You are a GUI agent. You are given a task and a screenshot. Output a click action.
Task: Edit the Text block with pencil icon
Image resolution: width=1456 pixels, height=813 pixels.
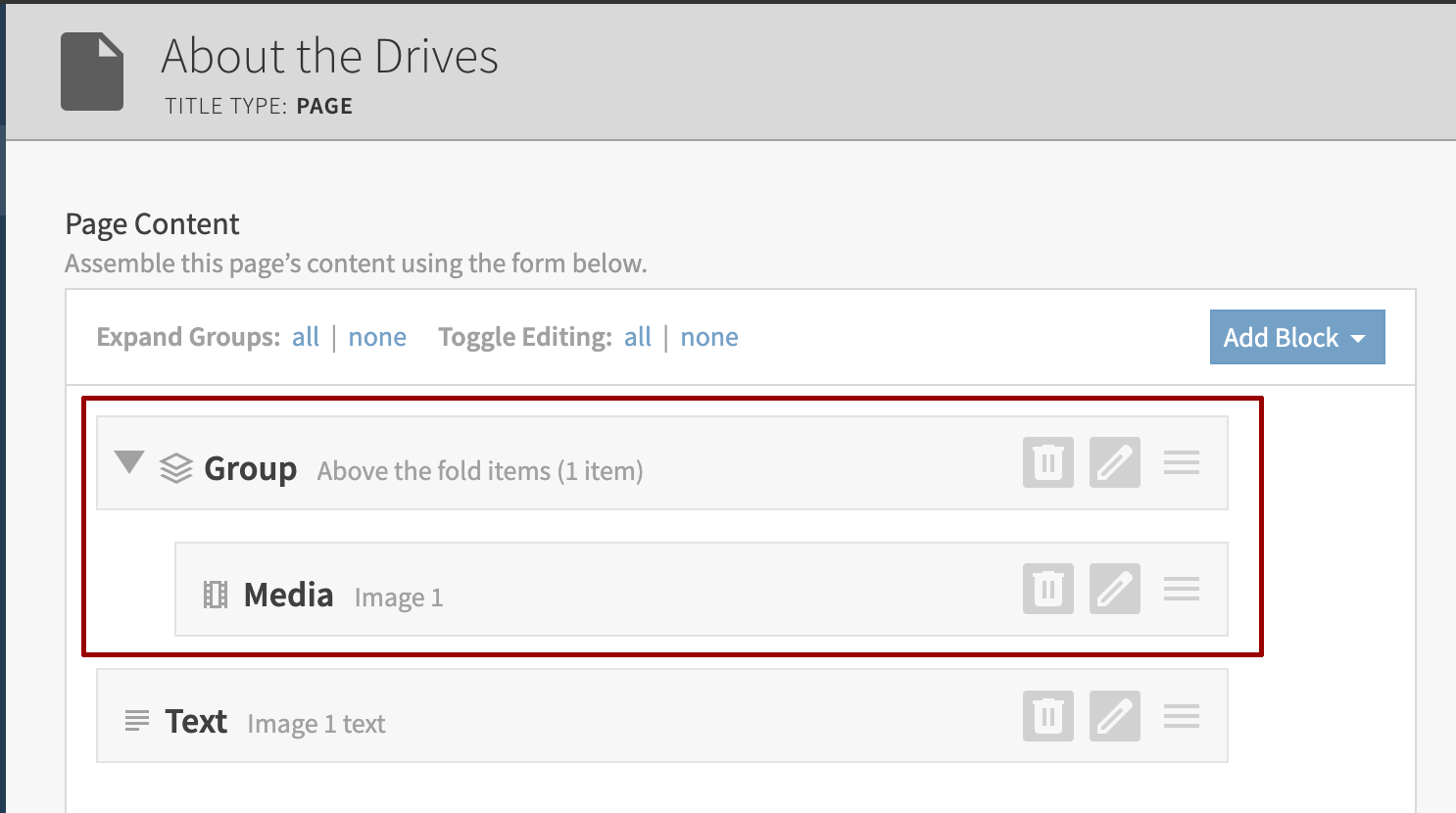coord(1114,716)
